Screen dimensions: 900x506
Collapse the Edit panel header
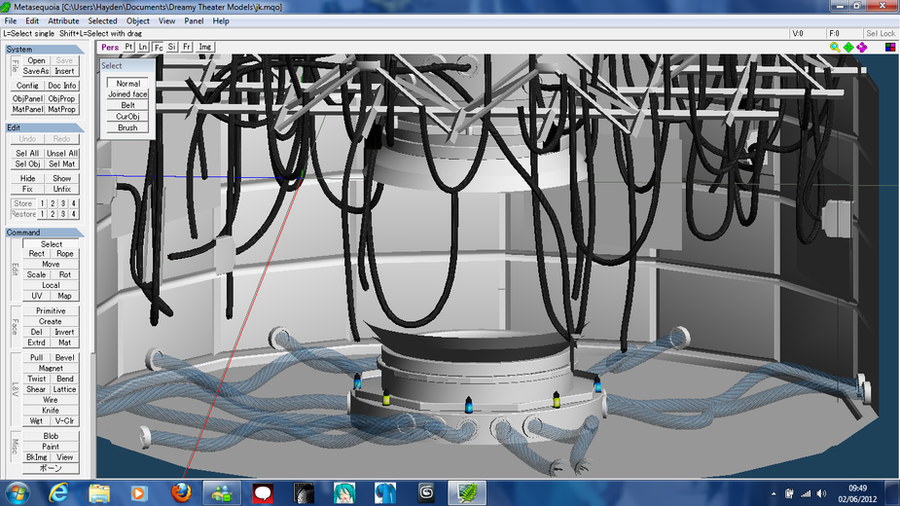point(44,127)
